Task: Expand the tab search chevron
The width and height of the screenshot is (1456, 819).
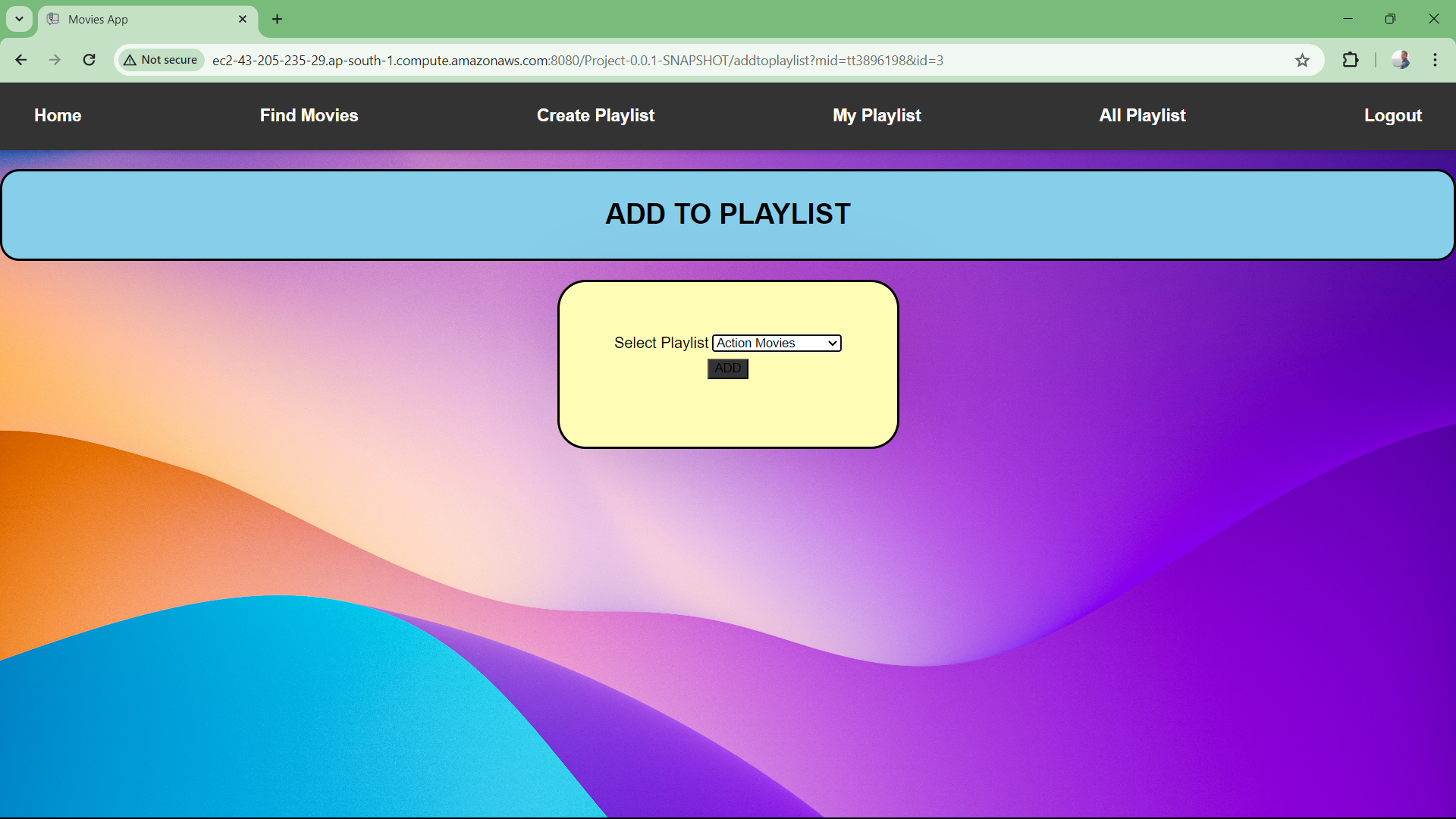Action: point(19,19)
